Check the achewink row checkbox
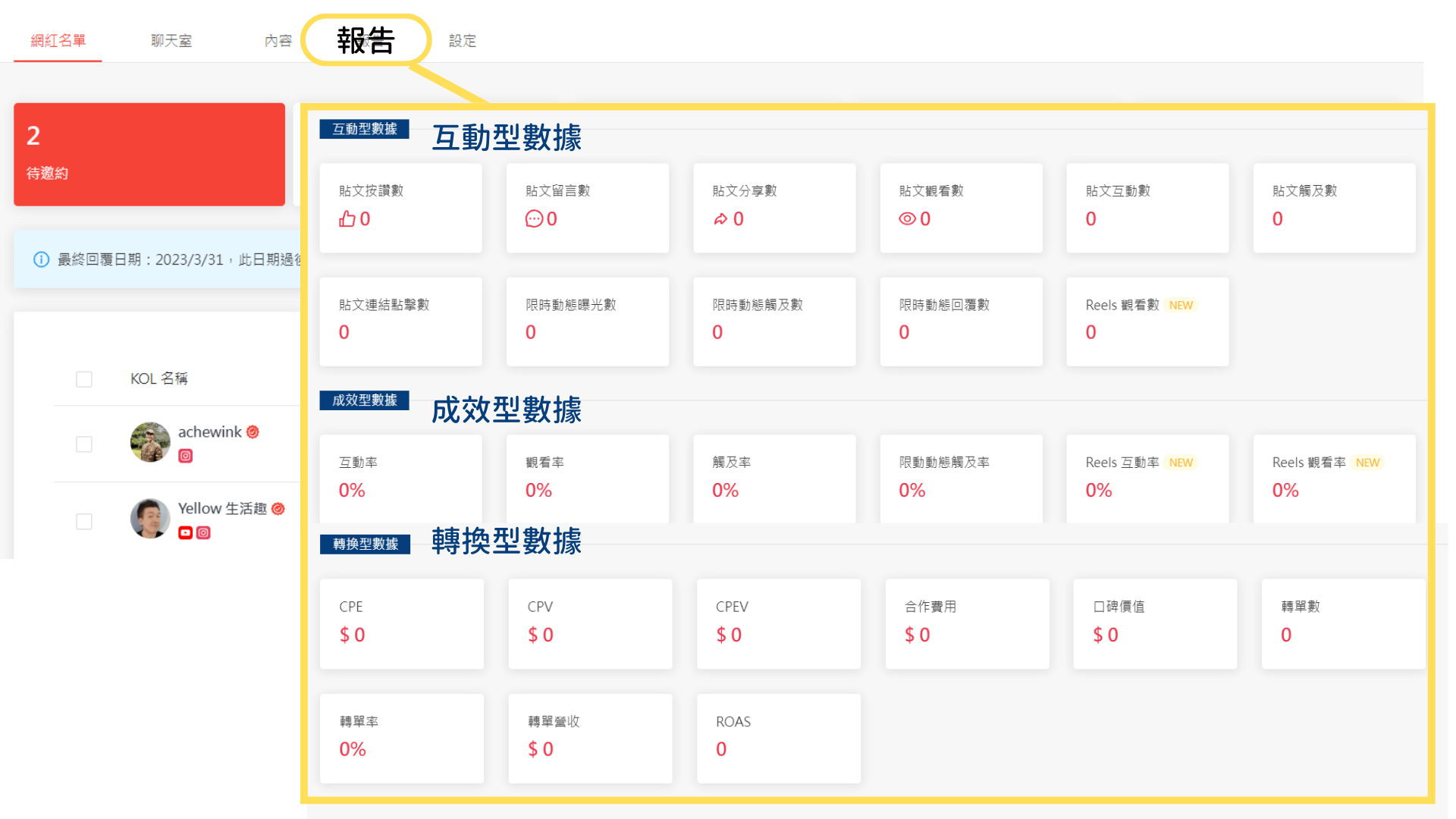 pyautogui.click(x=84, y=444)
